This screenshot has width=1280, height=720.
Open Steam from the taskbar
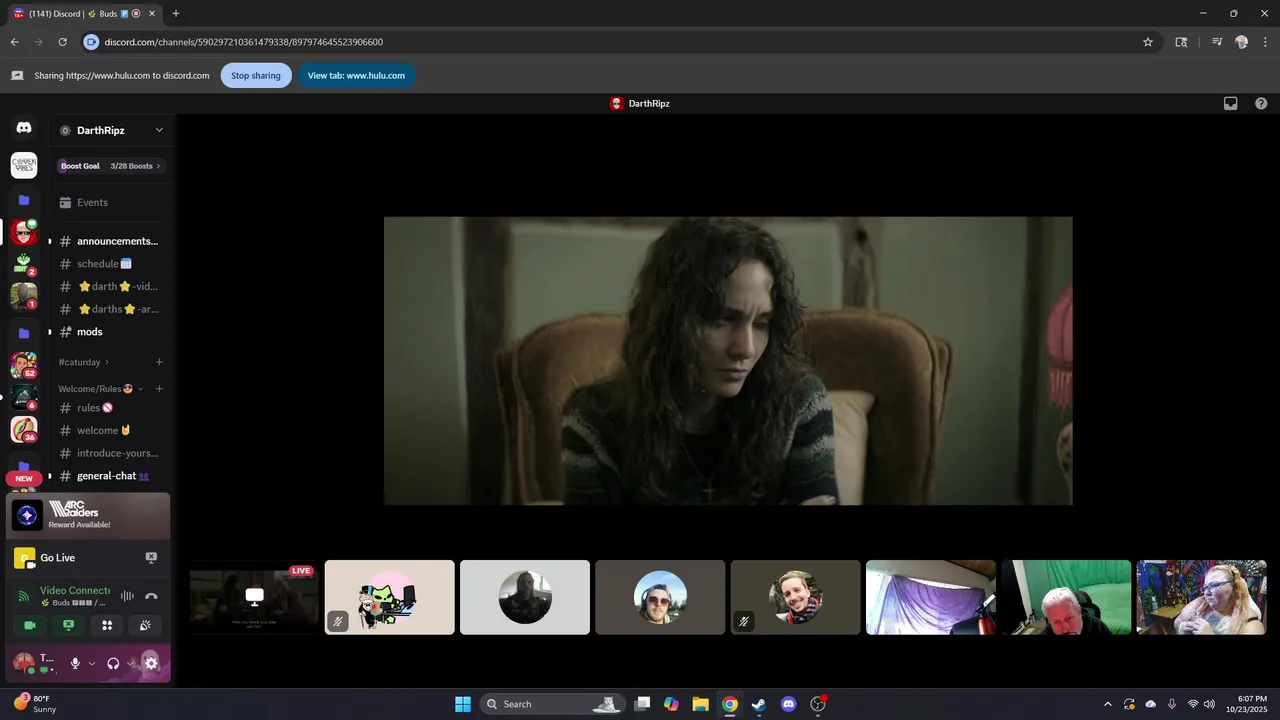pyautogui.click(x=759, y=704)
